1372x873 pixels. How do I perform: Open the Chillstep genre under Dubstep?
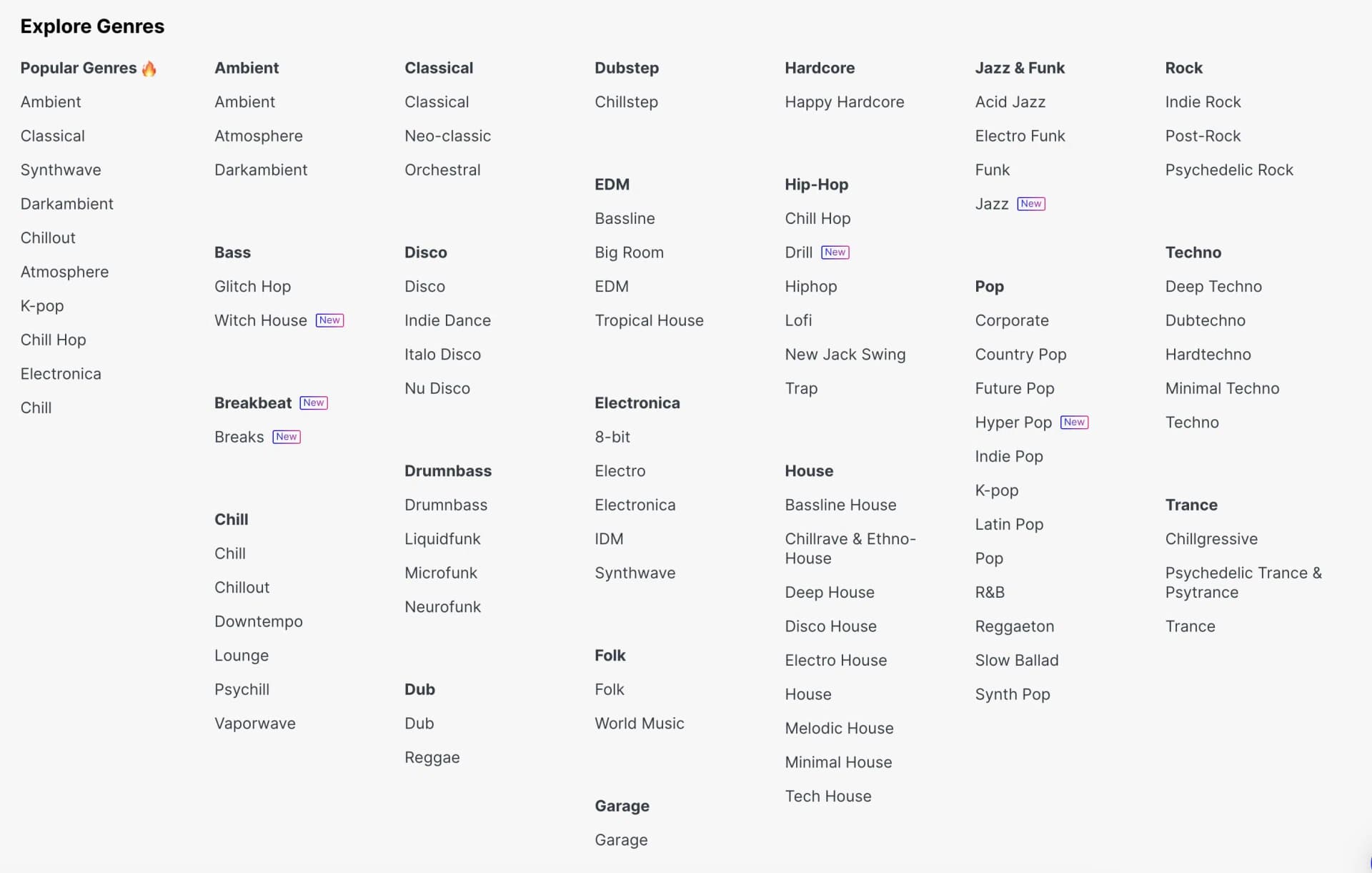click(x=626, y=102)
